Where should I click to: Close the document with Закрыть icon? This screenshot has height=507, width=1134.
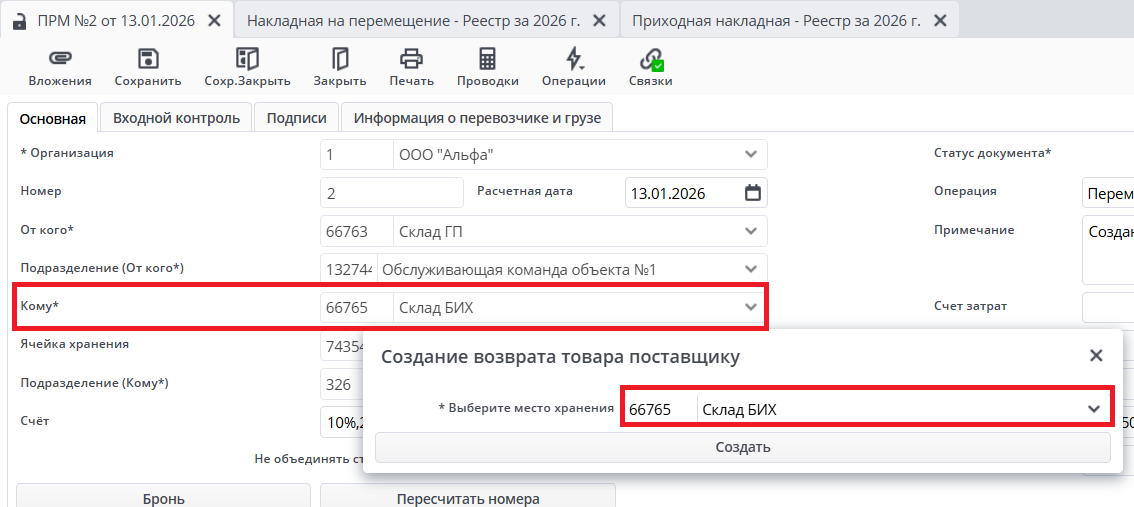pos(339,59)
